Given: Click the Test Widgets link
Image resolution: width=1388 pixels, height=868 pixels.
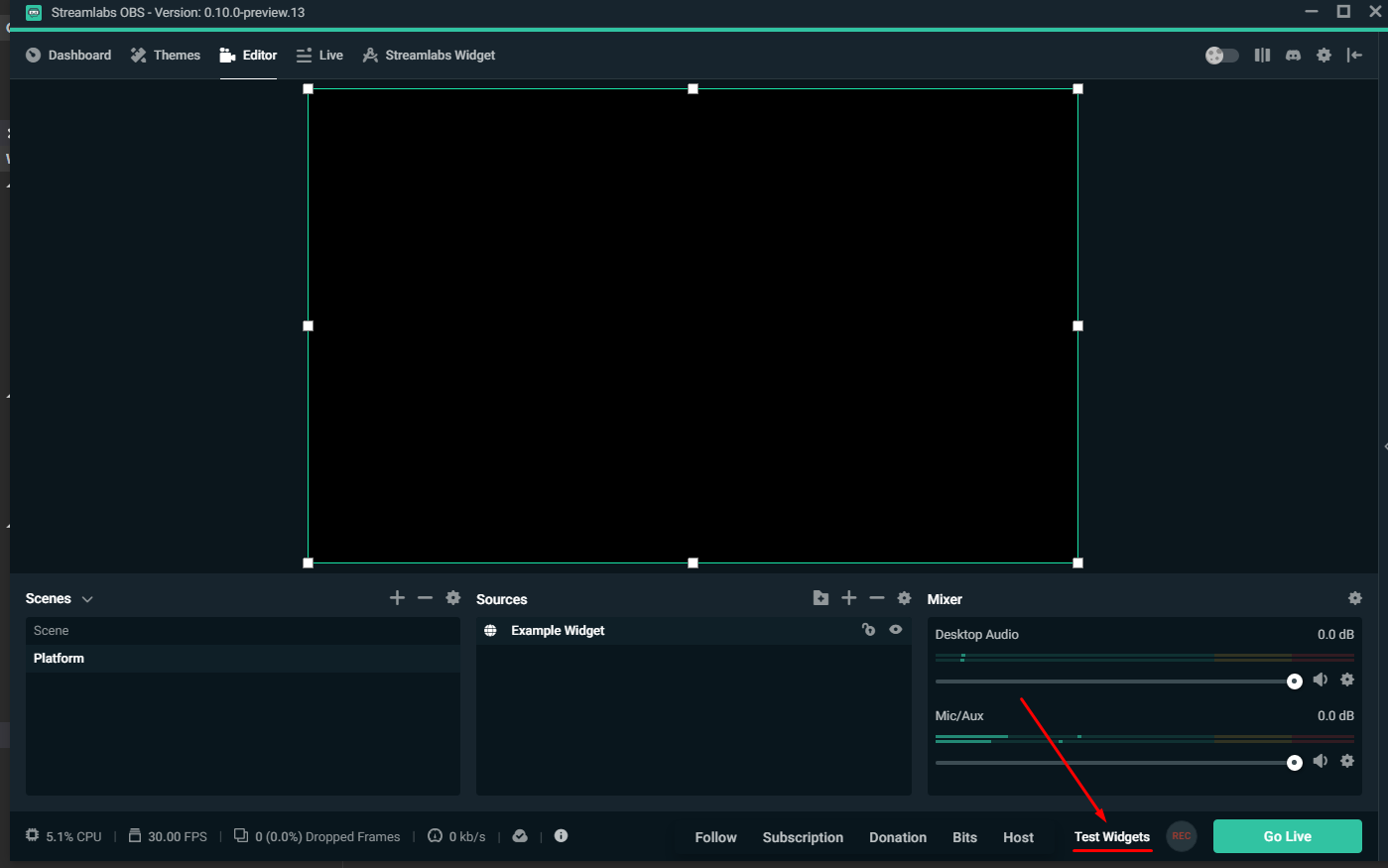Looking at the screenshot, I should [1112, 837].
